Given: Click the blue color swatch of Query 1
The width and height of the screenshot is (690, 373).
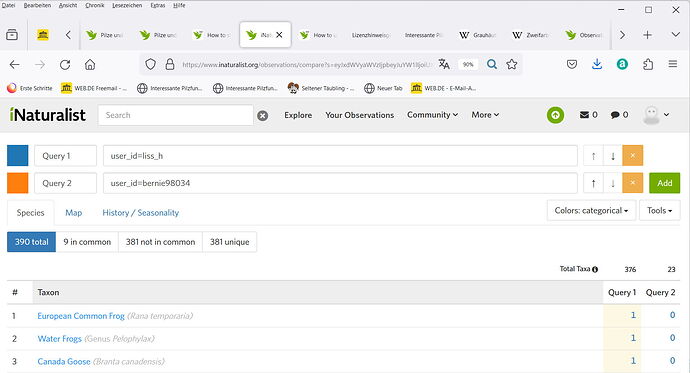Looking at the screenshot, I should point(18,155).
